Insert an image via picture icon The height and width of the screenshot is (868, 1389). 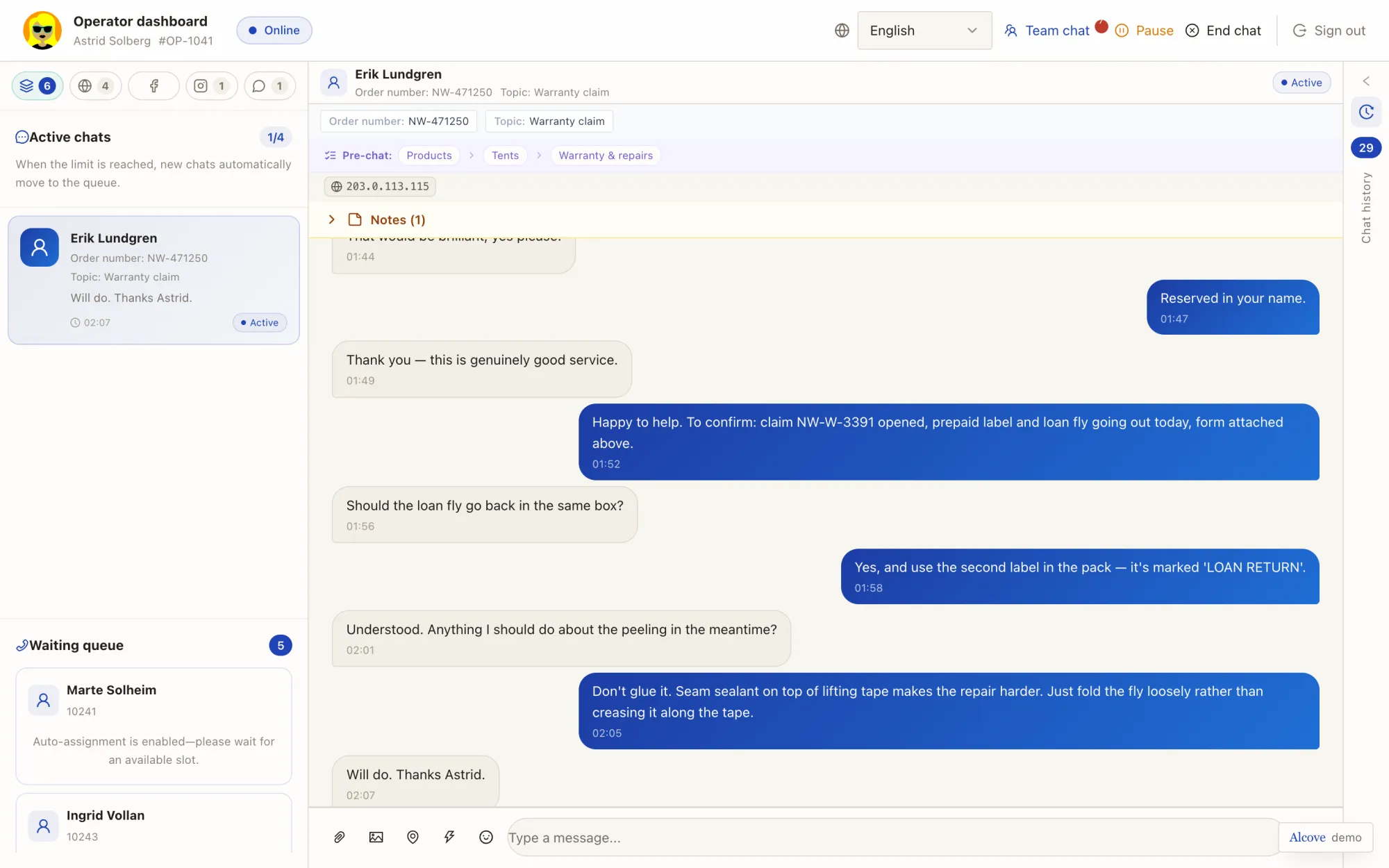(376, 837)
